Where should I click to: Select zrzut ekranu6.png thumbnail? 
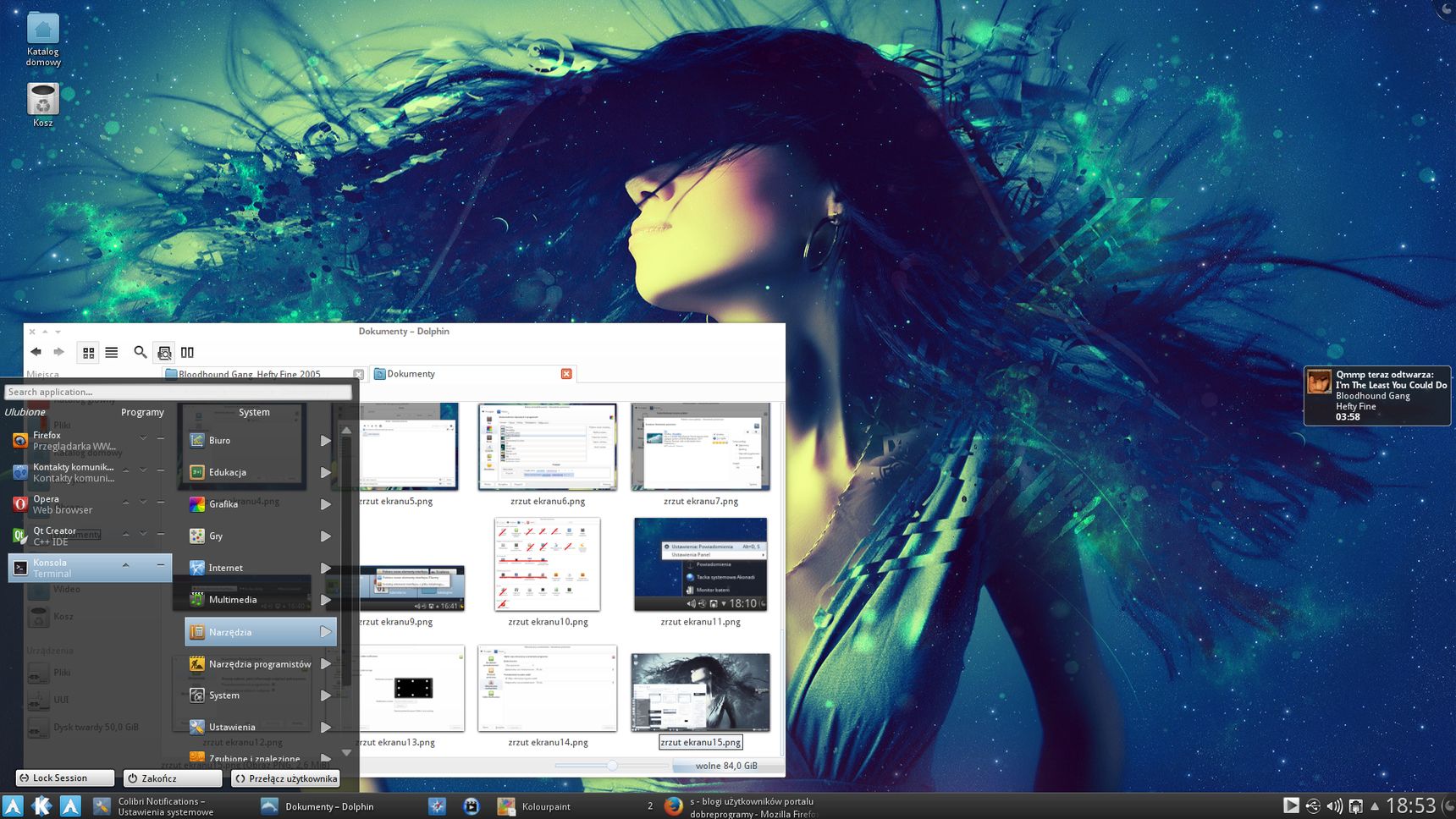click(548, 447)
